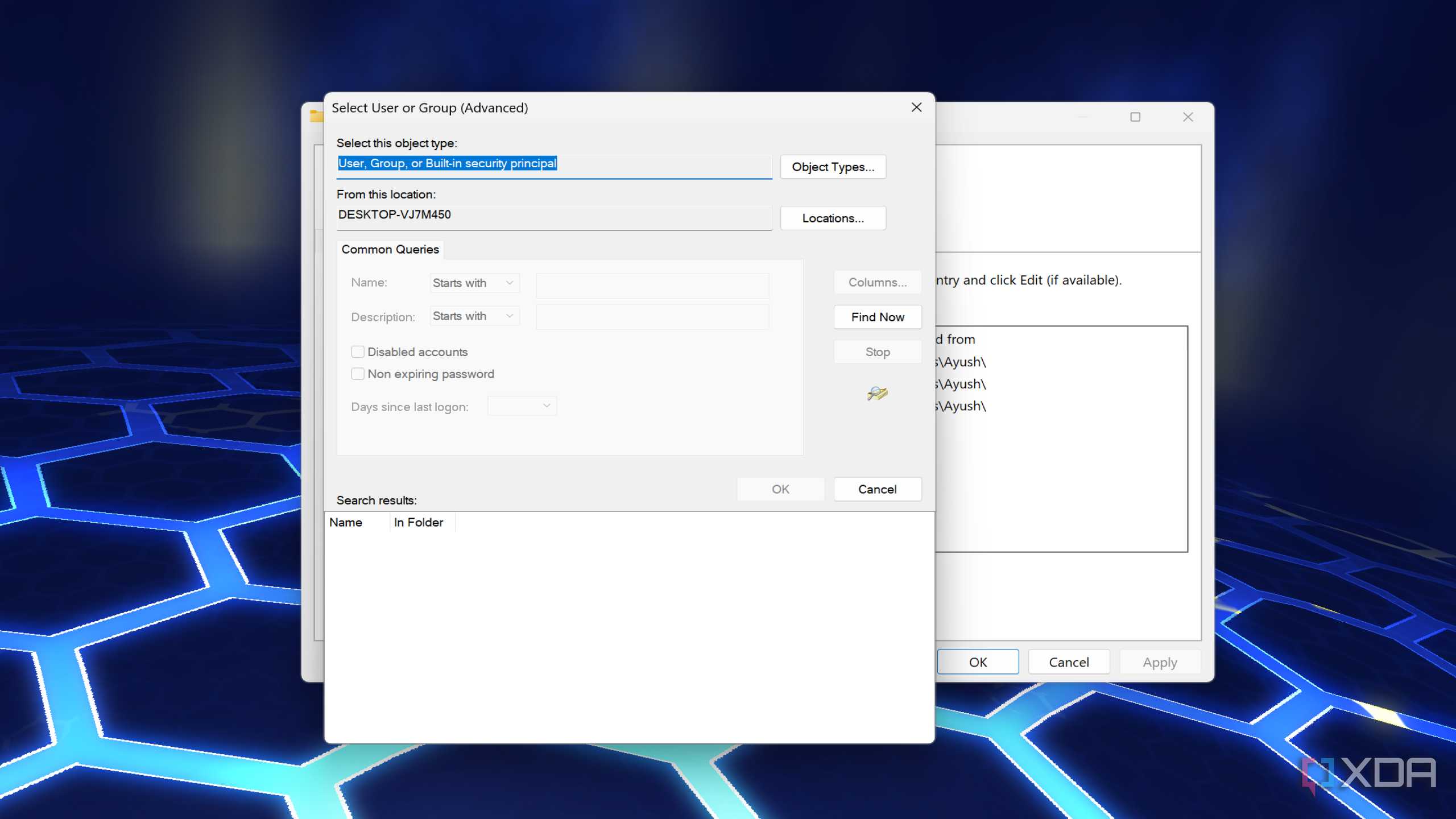Enable the Disabled accounts checkbox
1456x819 pixels.
click(x=358, y=352)
